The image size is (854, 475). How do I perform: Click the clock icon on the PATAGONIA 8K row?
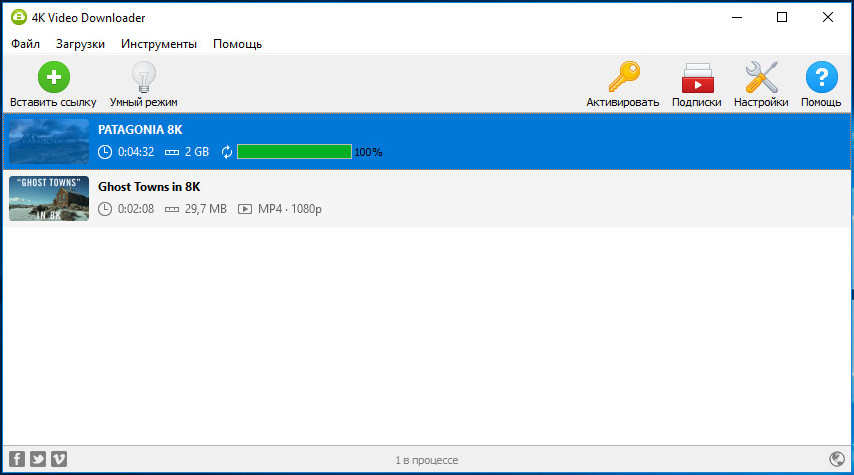click(105, 152)
